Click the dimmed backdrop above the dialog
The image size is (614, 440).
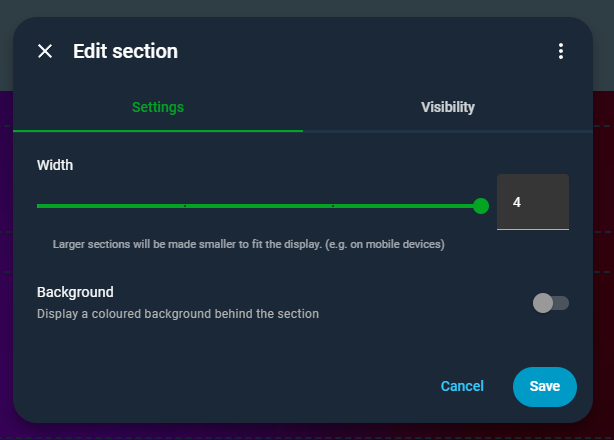[x=300, y=7]
